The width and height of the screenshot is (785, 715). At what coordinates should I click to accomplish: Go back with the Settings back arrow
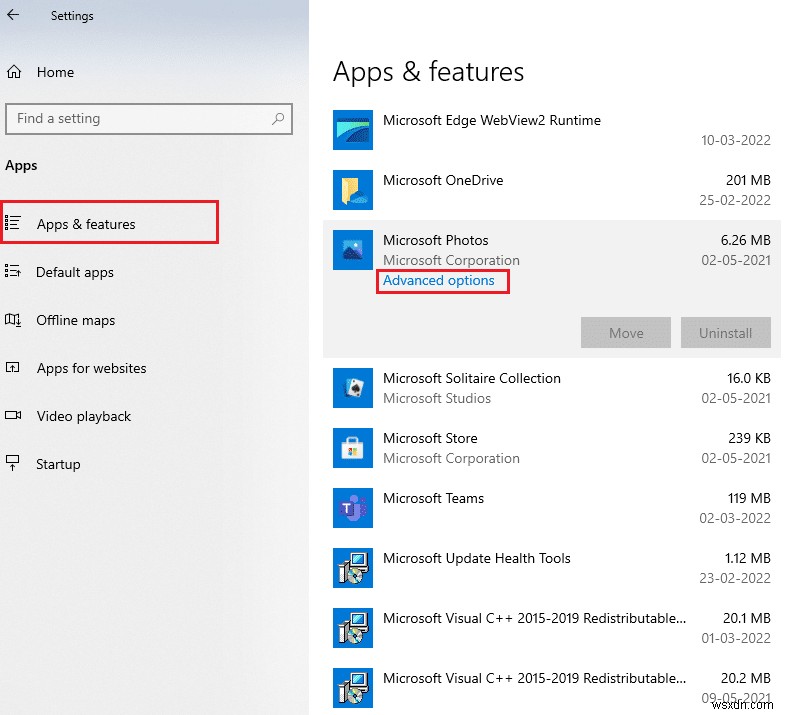(x=13, y=15)
